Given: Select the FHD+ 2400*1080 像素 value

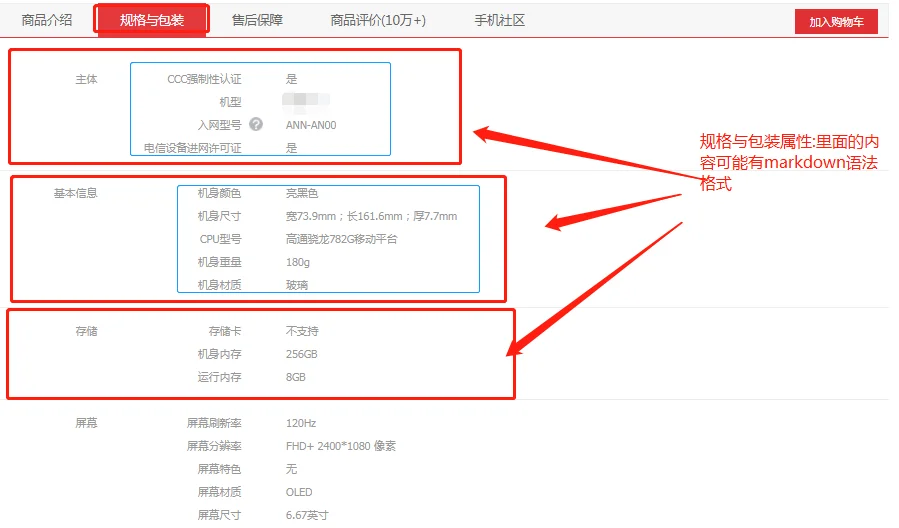Looking at the screenshot, I should [341, 446].
